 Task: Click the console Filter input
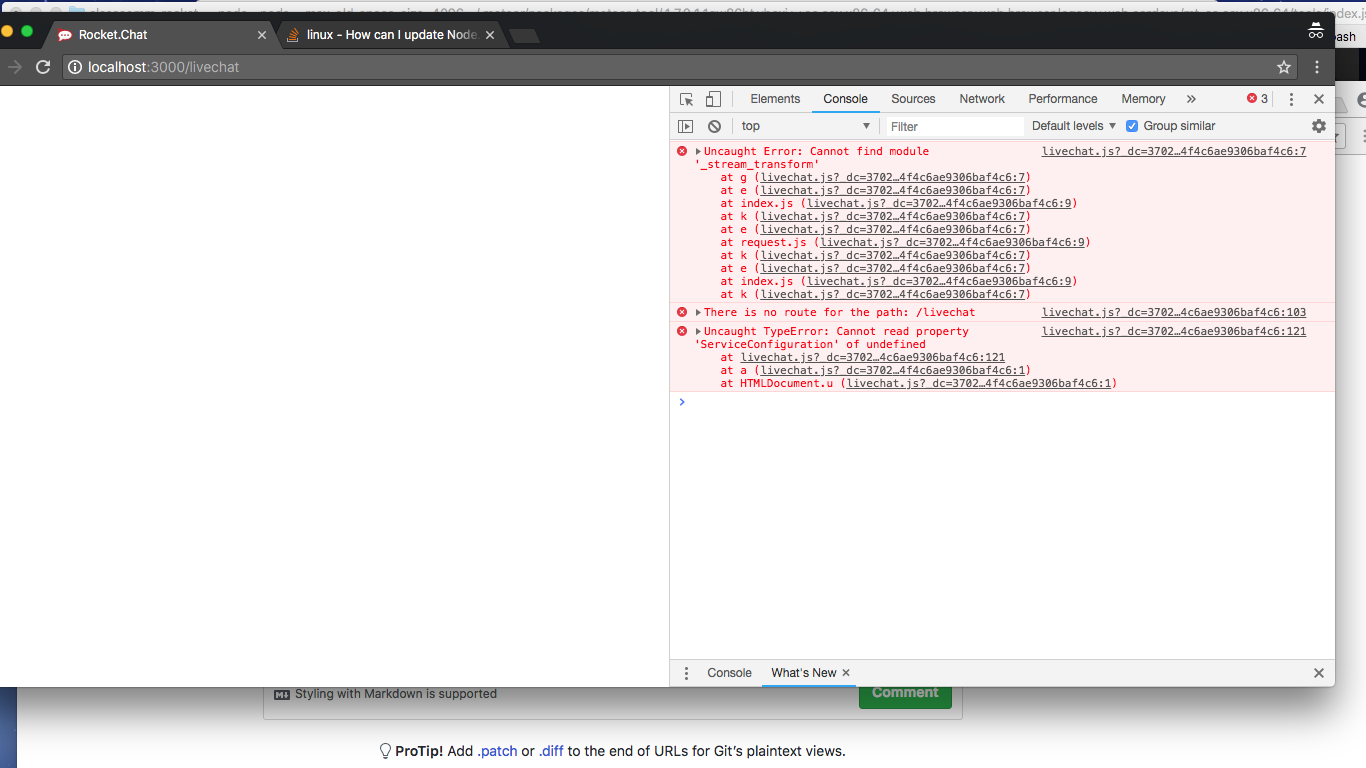click(950, 125)
